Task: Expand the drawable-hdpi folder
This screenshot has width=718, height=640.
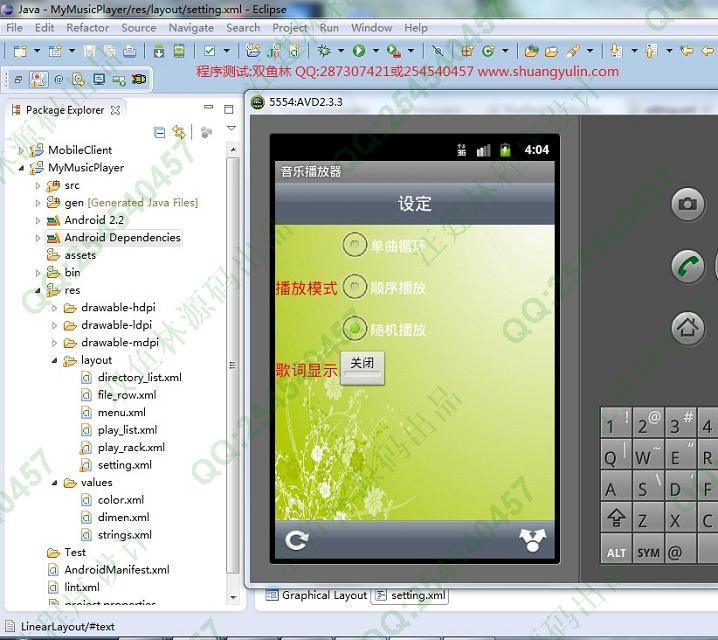Action: [55, 308]
